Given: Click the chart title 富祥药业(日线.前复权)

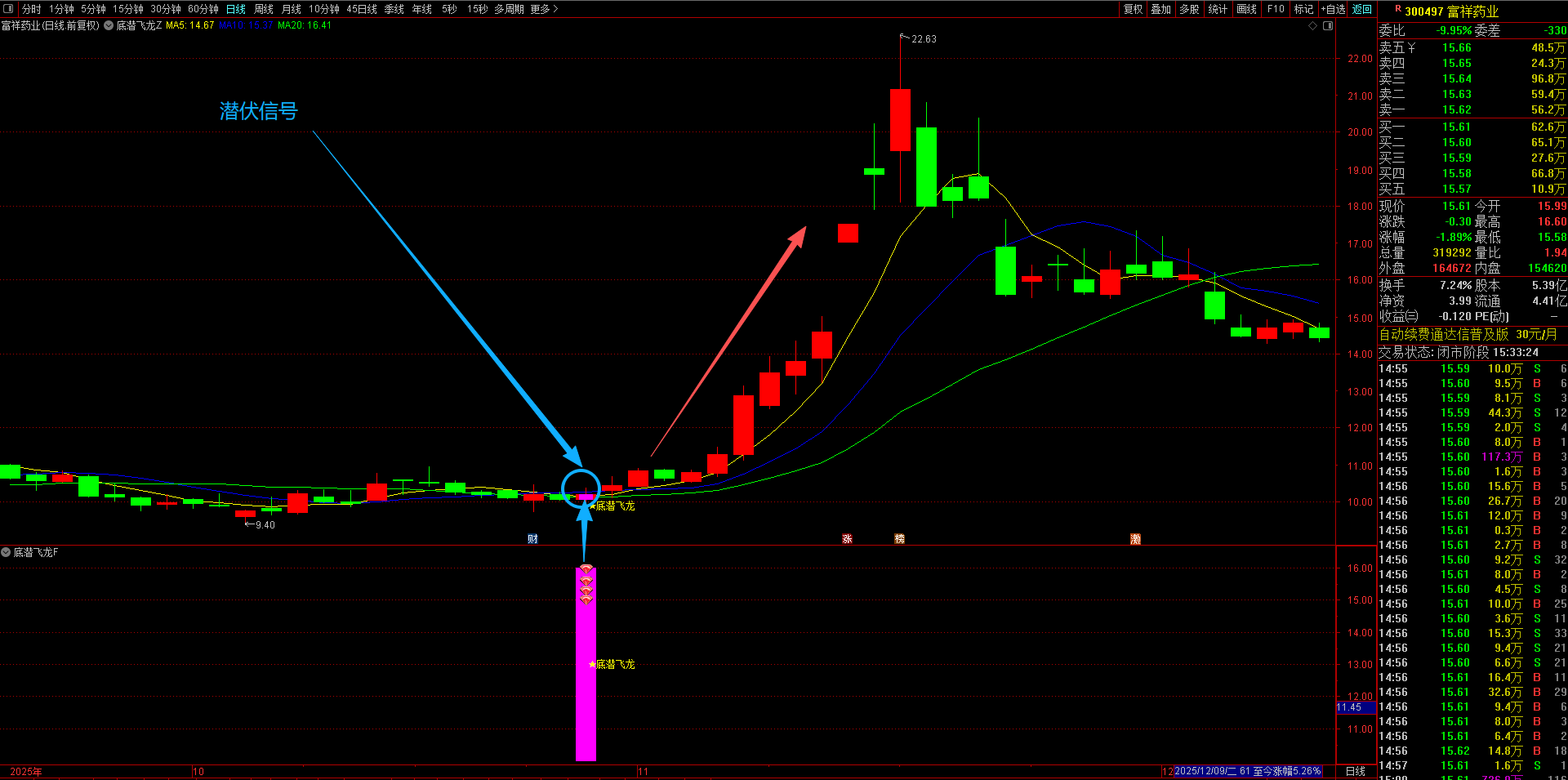Looking at the screenshot, I should 51,25.
